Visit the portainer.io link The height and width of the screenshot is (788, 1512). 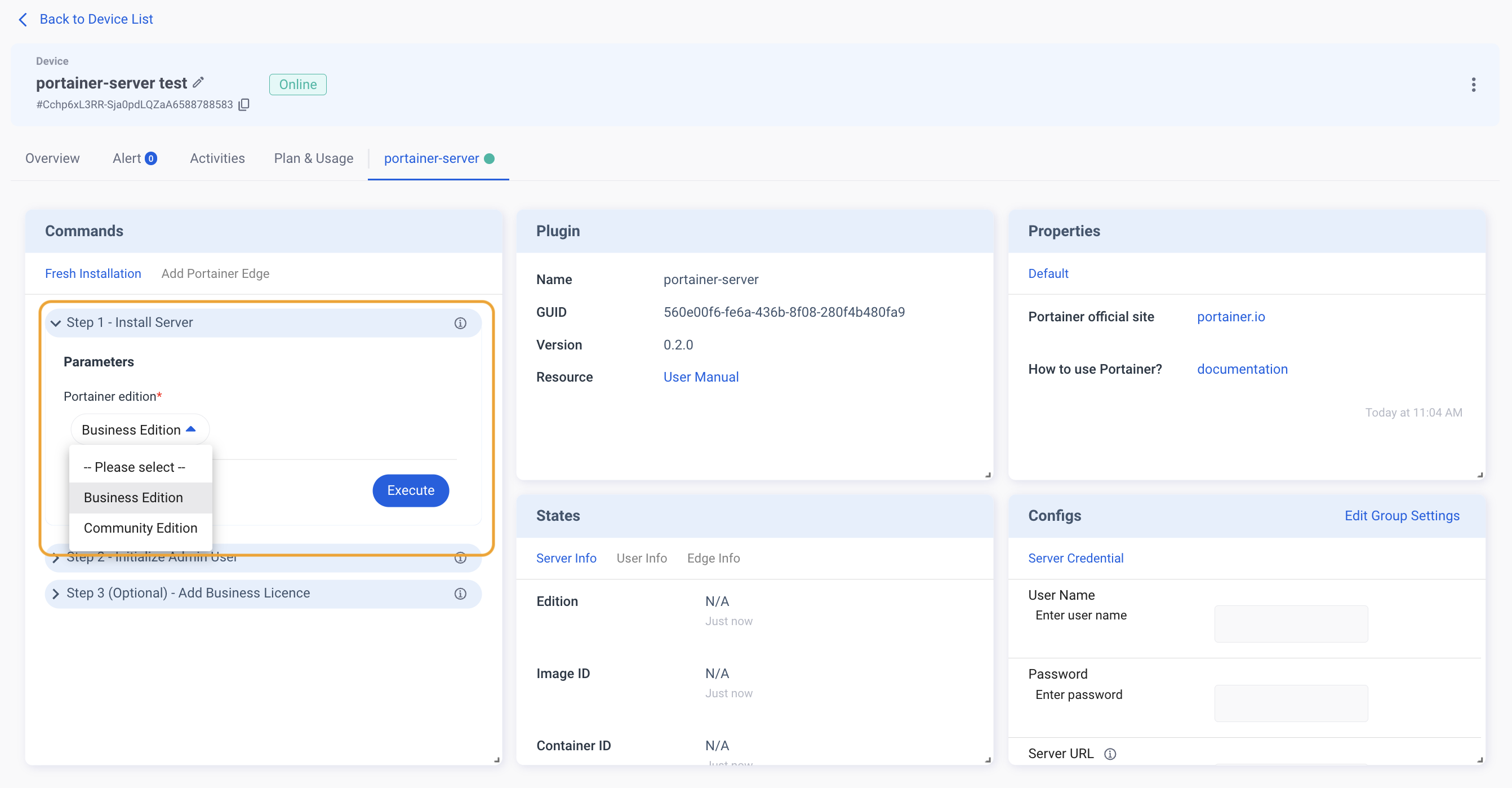[x=1231, y=317]
